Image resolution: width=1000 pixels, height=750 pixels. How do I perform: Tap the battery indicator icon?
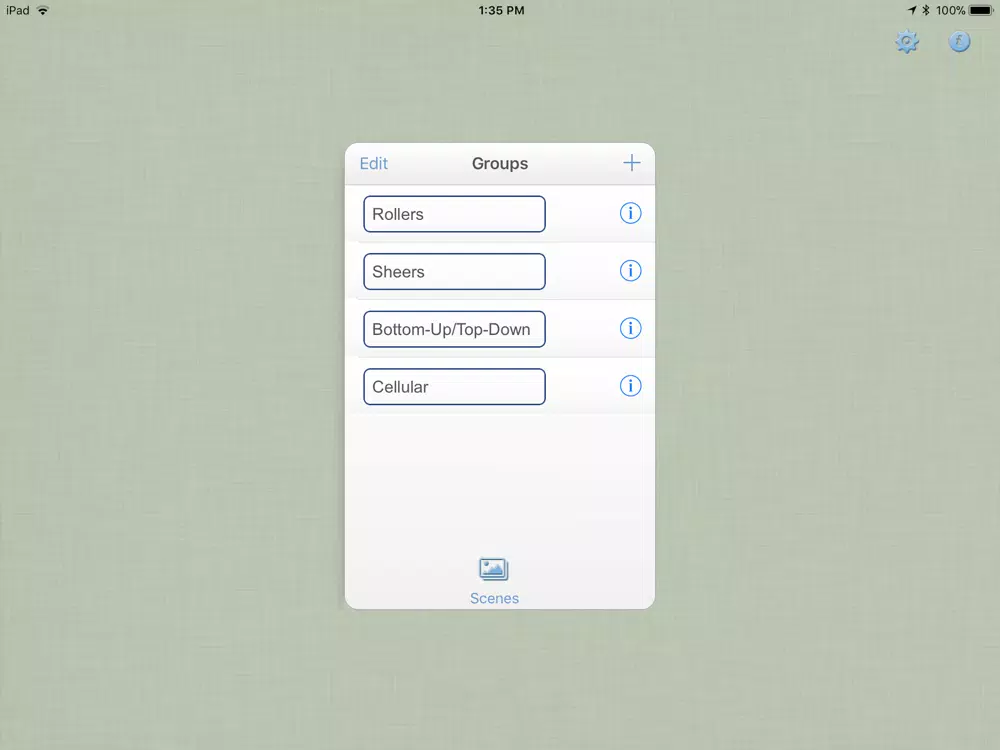[x=982, y=10]
